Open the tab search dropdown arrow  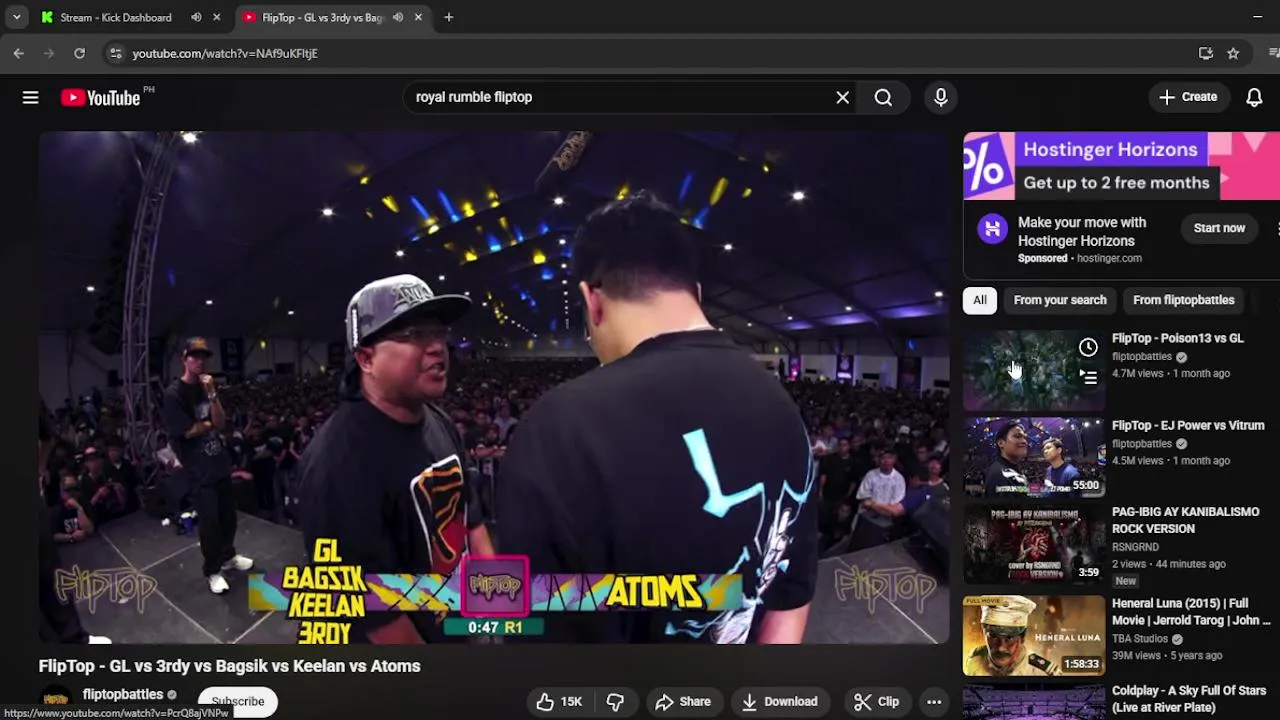16,17
